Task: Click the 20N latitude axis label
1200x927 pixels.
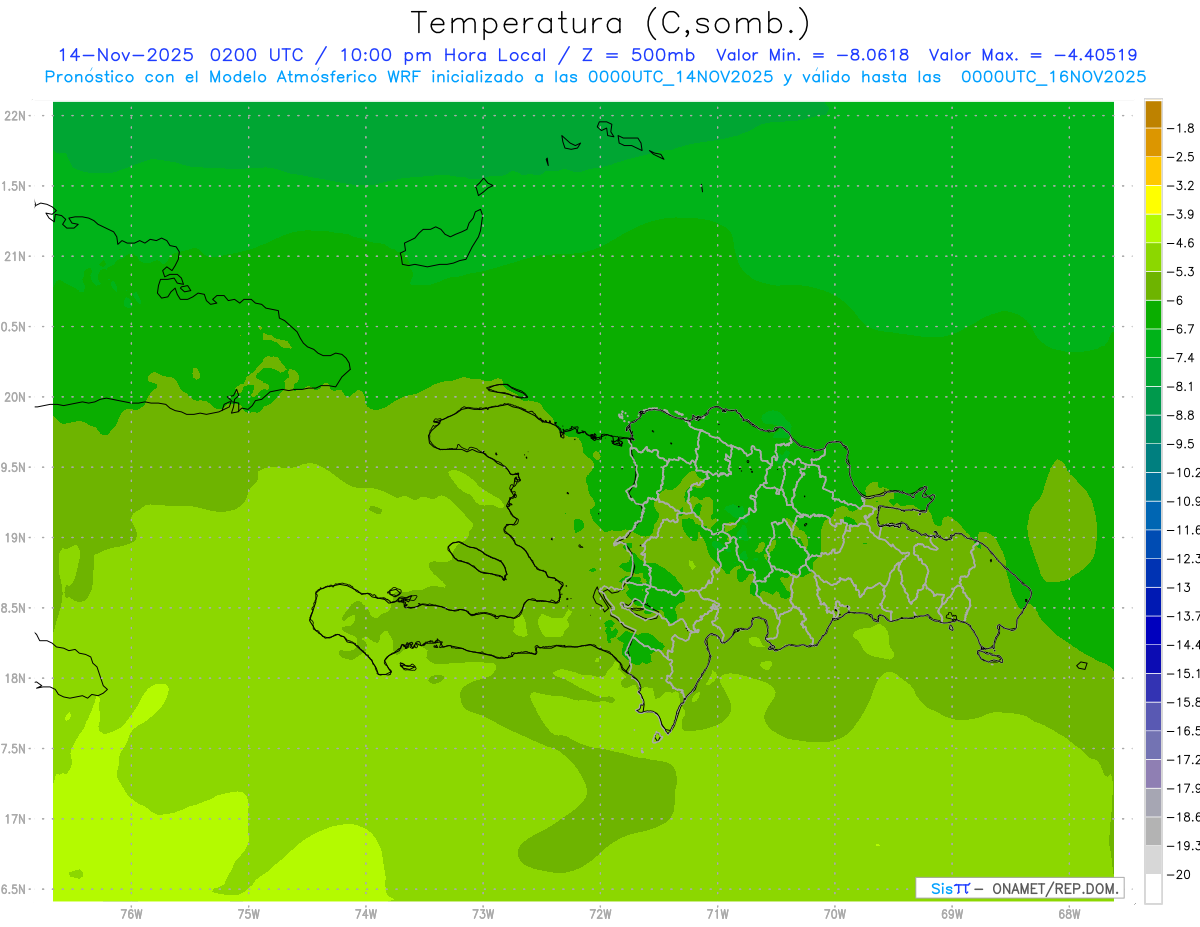Action: [x=15, y=397]
